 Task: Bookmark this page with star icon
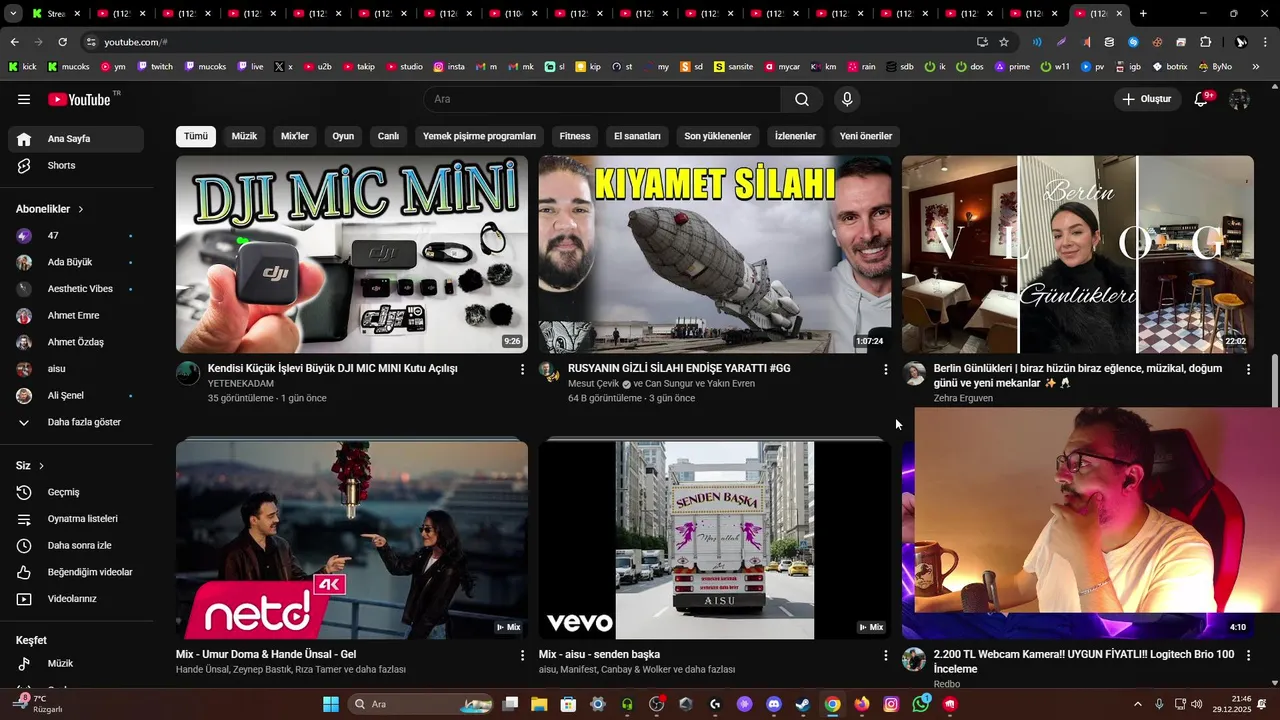[1004, 42]
